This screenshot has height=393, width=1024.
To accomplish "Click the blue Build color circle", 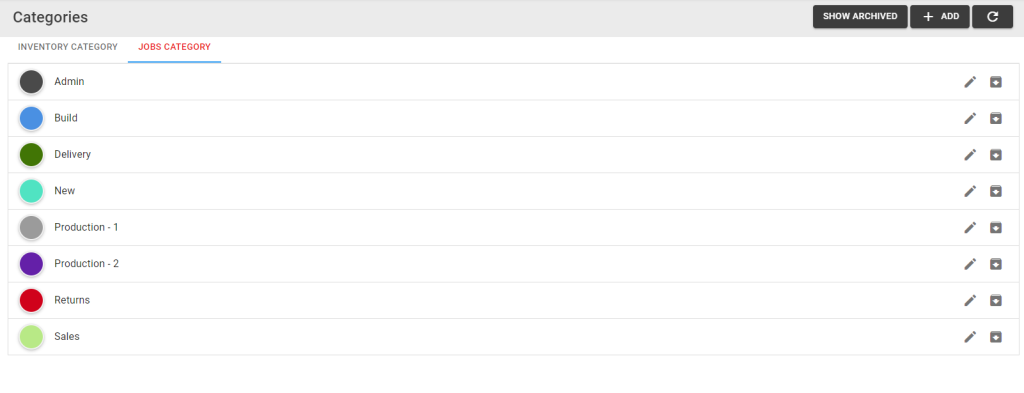I will click(31, 118).
